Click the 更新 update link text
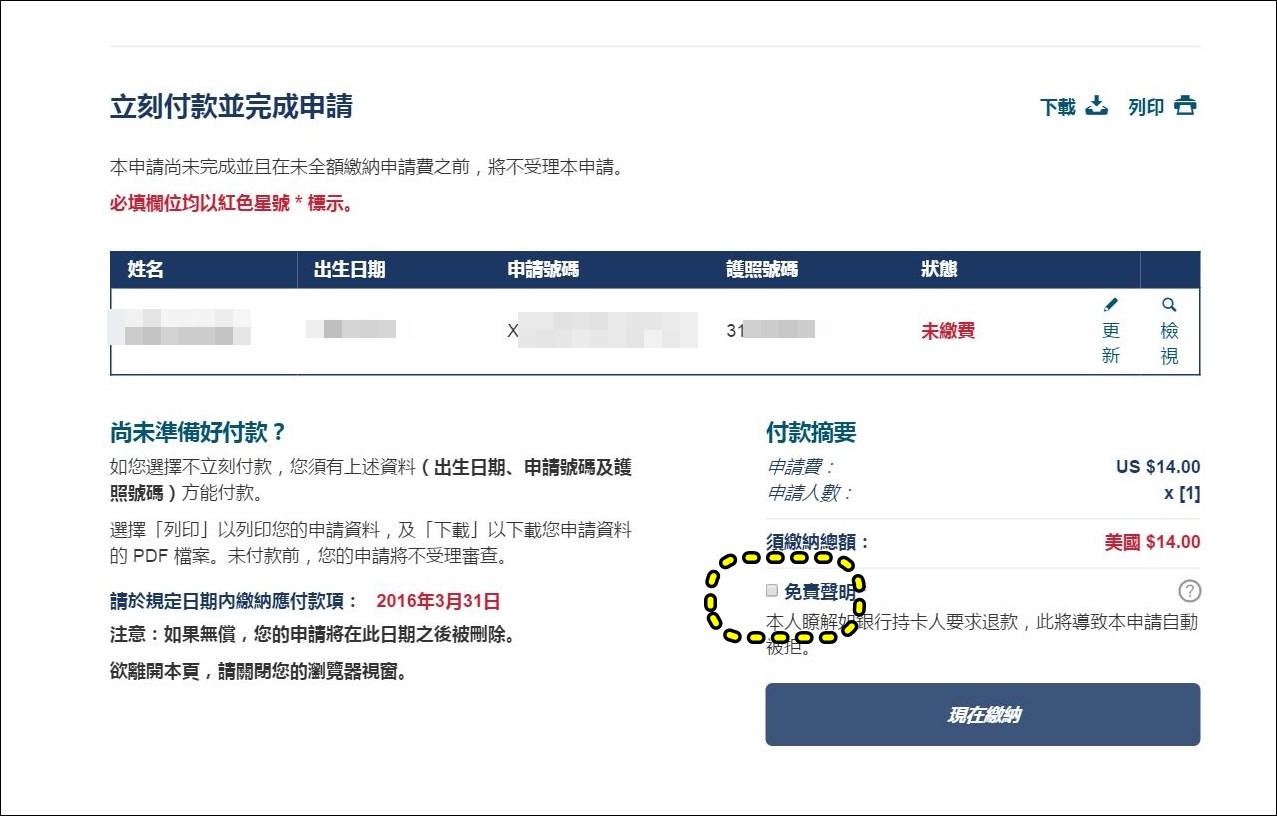Viewport: 1277px width, 816px height. [x=1111, y=343]
